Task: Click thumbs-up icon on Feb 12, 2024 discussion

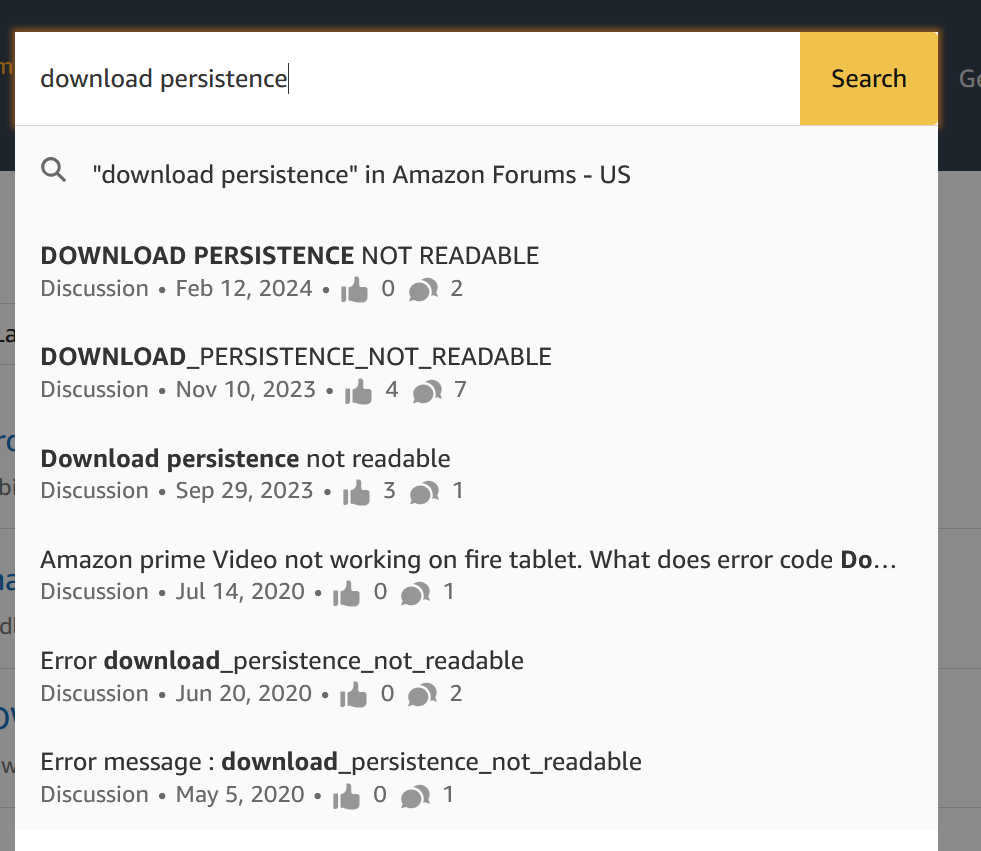Action: (x=355, y=290)
